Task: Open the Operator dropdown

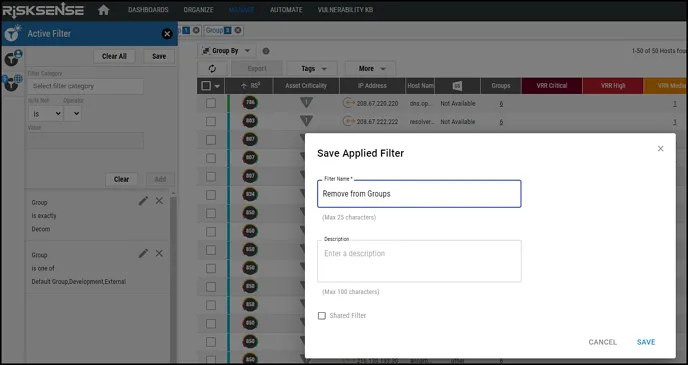Action: pyautogui.click(x=72, y=114)
